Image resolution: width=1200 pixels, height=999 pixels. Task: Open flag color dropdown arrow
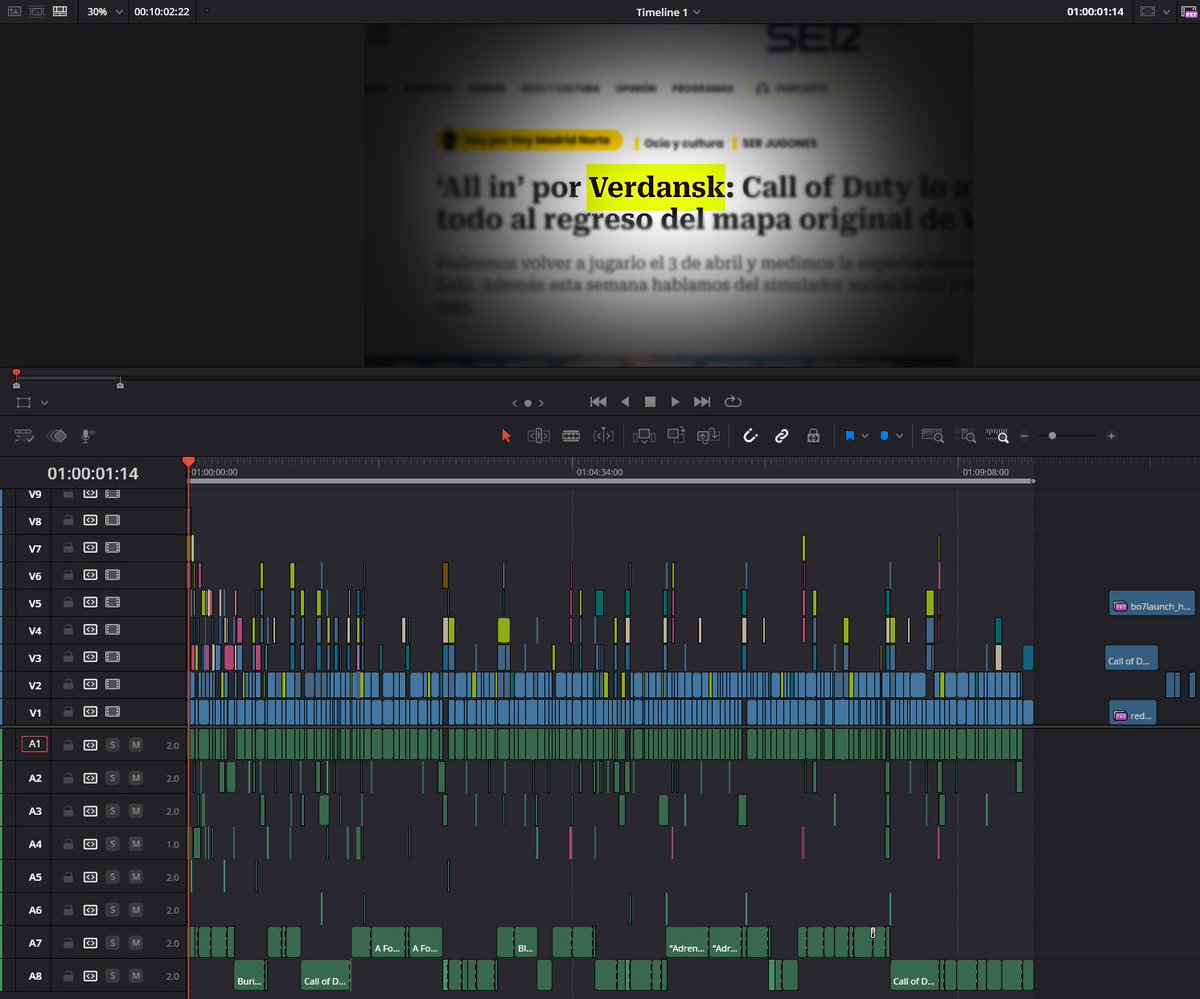click(865, 436)
